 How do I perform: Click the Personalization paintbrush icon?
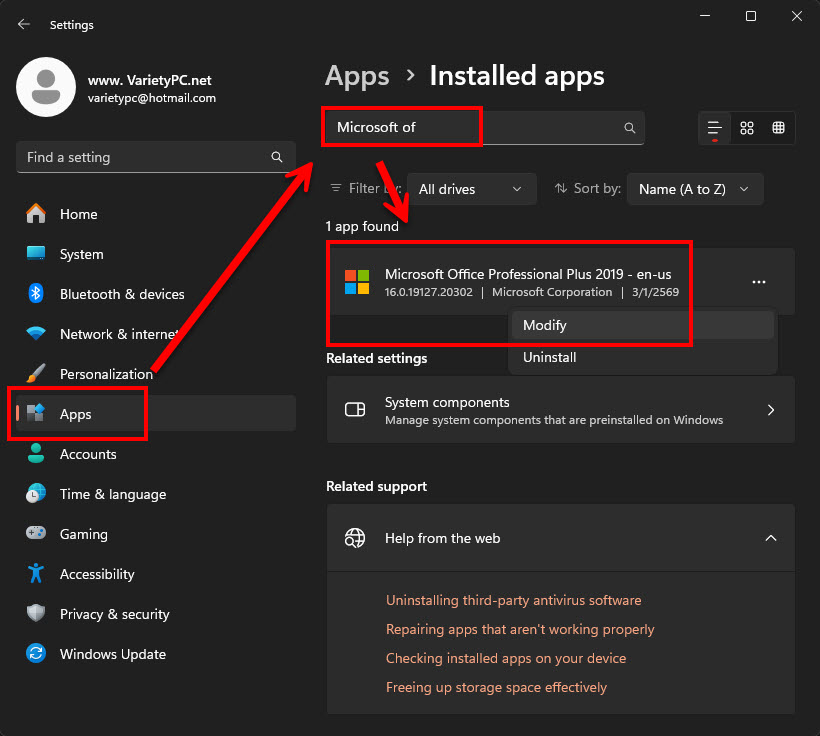click(x=36, y=373)
